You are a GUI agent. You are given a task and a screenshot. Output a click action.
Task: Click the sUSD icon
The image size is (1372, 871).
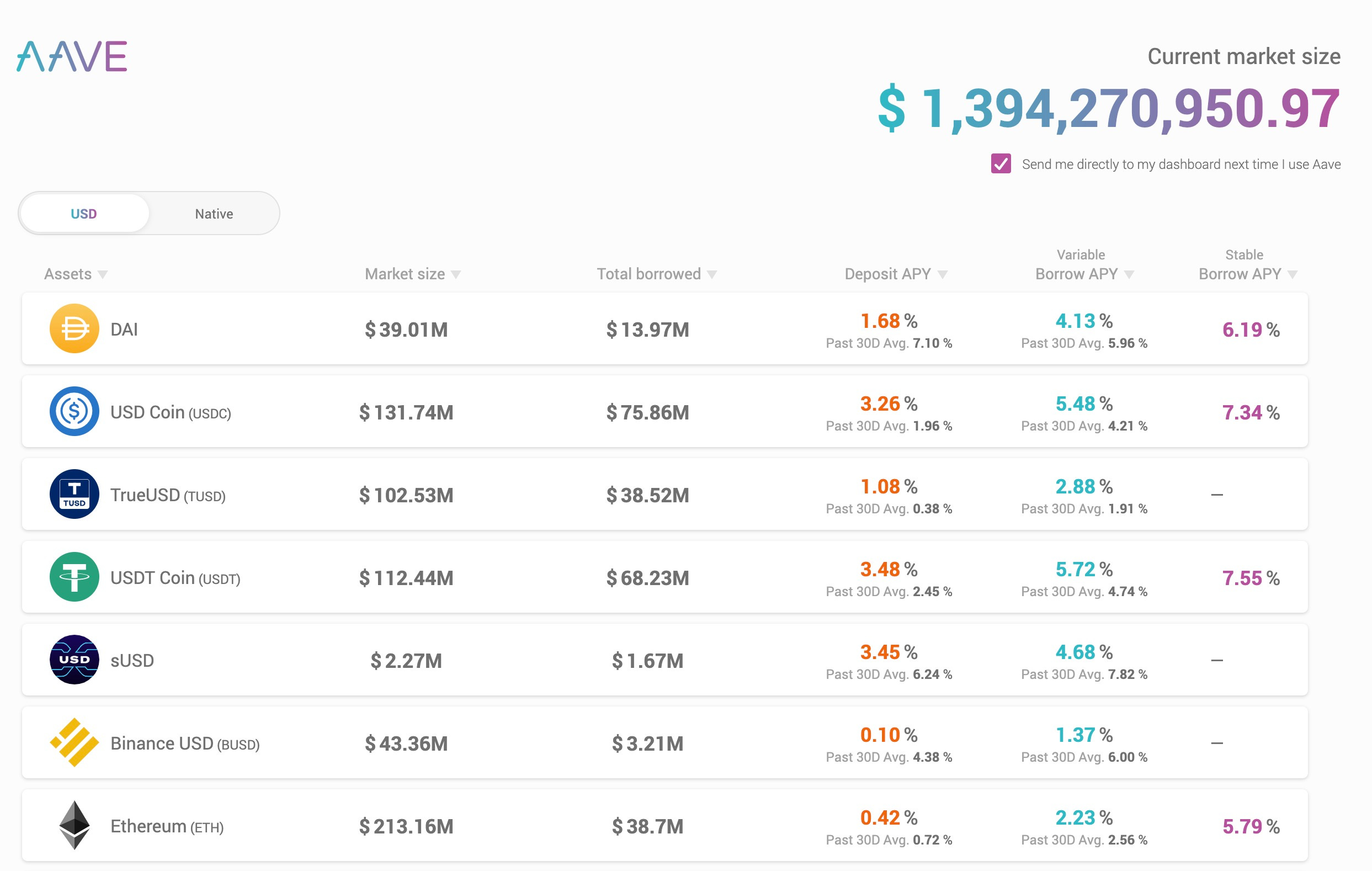(x=74, y=660)
